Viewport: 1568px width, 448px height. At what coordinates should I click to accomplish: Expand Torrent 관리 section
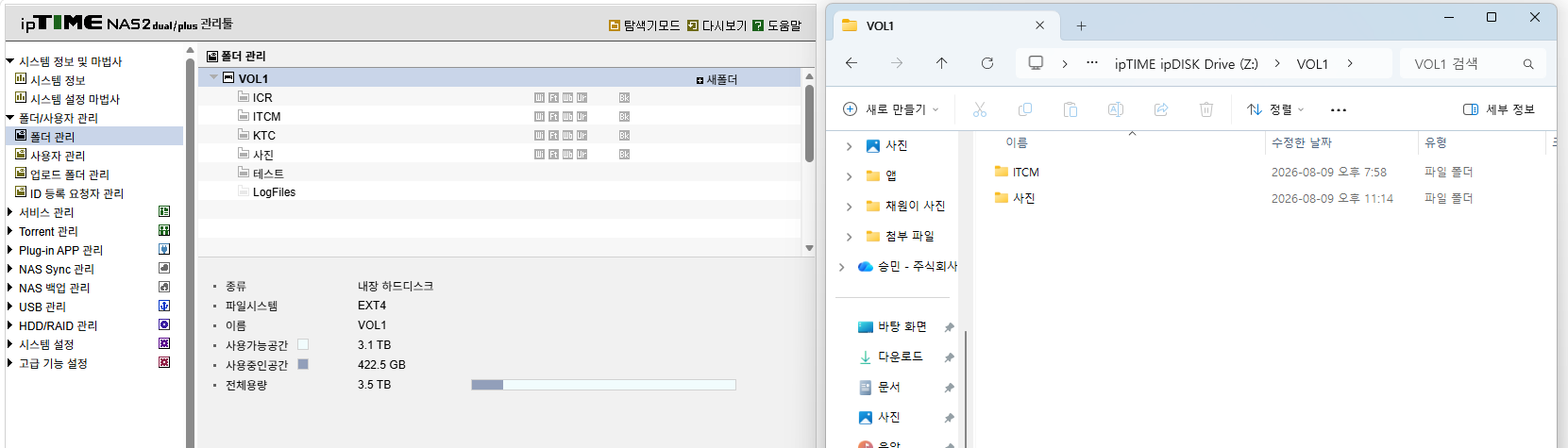[10, 231]
